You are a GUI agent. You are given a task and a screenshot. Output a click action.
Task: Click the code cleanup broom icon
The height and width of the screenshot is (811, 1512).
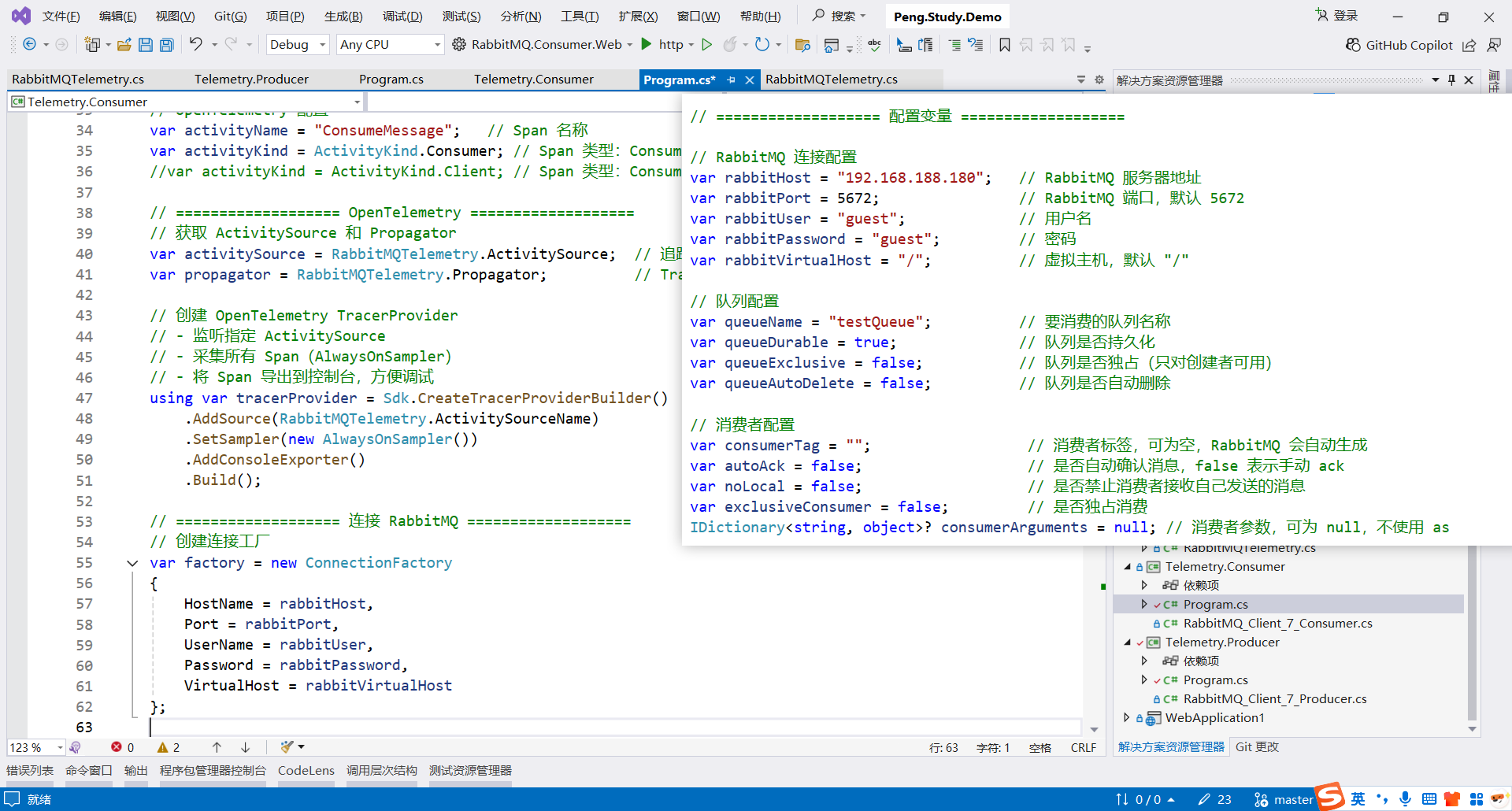click(287, 746)
